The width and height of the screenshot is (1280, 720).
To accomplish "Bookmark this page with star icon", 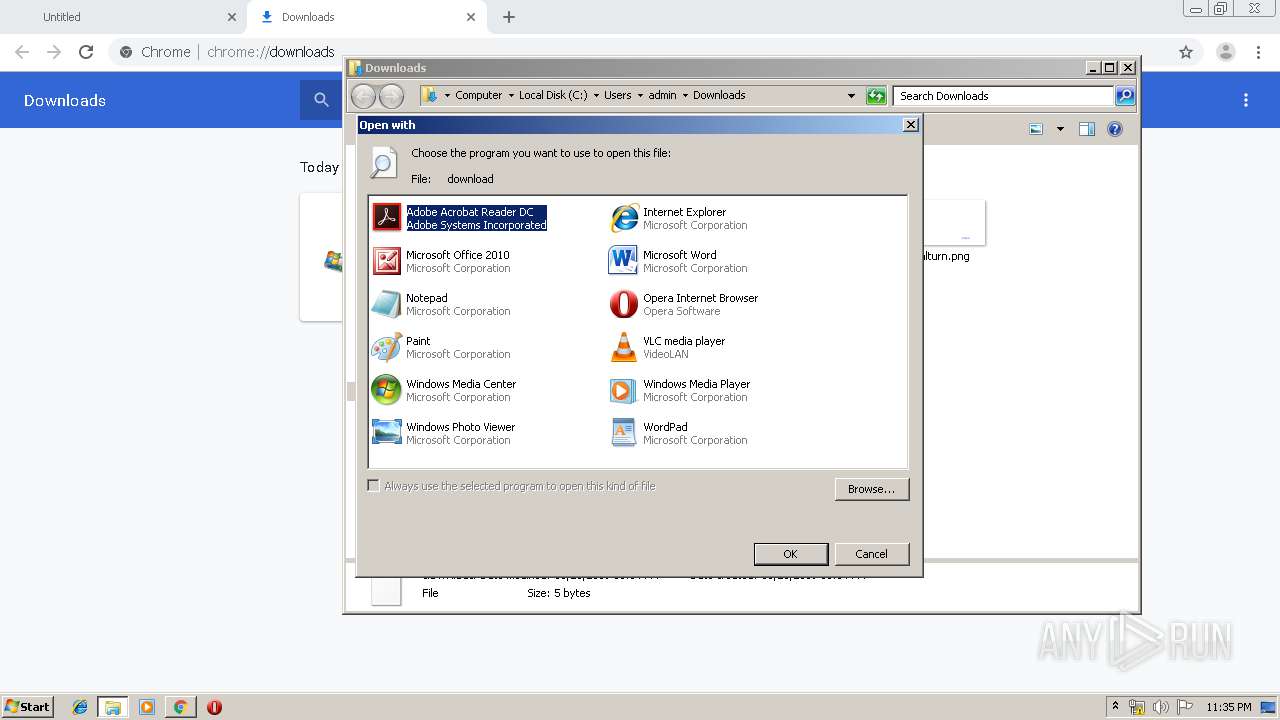I will point(1186,52).
